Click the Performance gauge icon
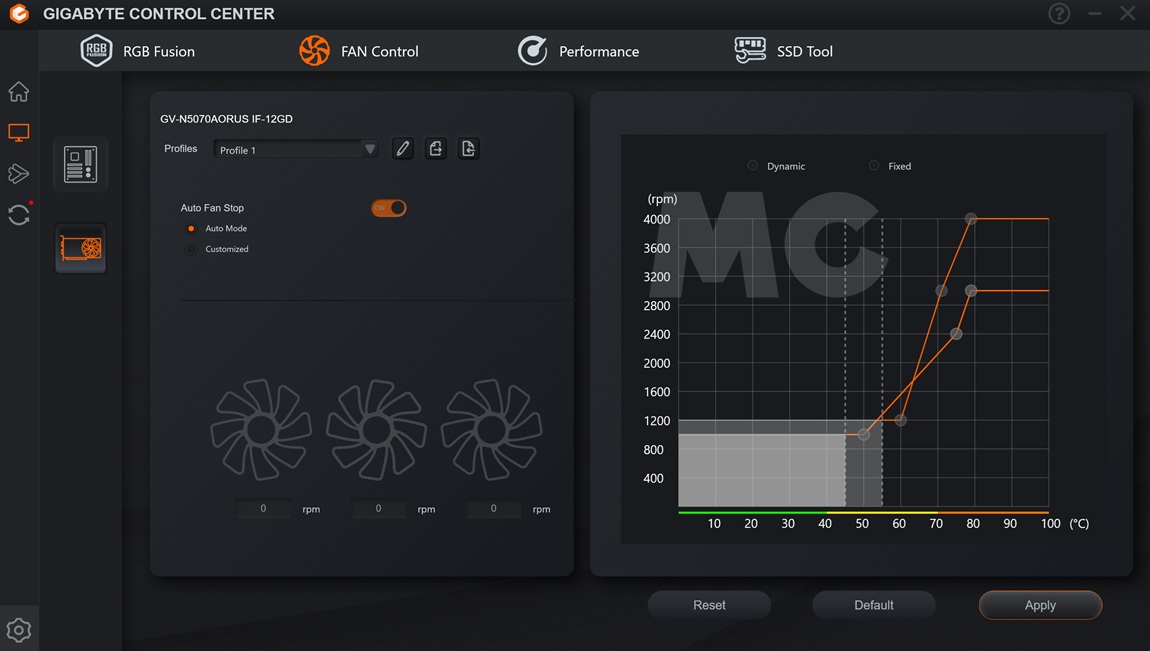Viewport: 1150px width, 651px height. click(532, 51)
